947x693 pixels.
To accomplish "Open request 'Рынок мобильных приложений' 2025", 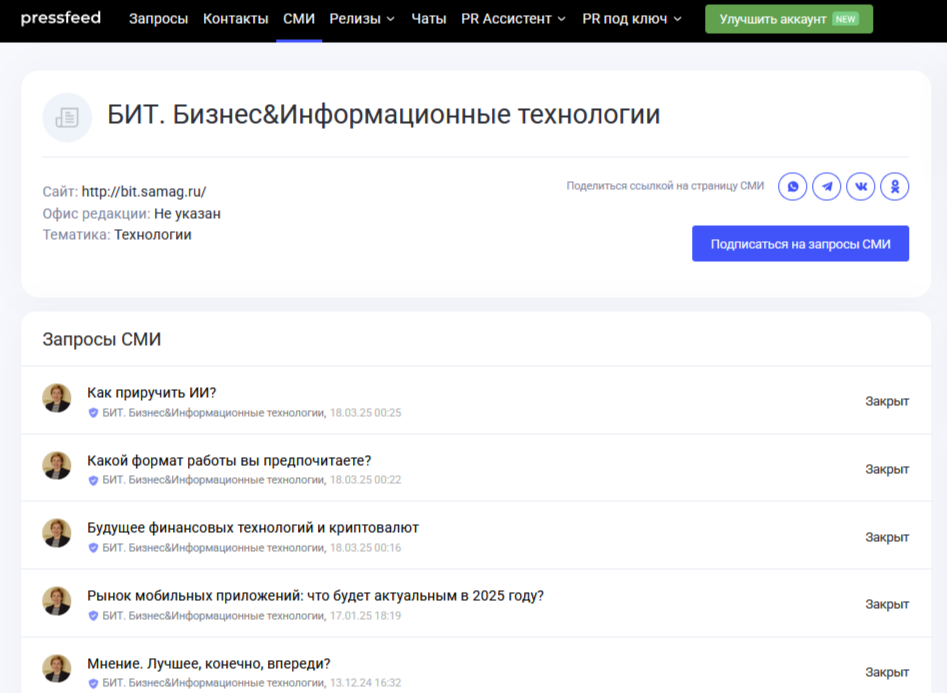I will point(315,596).
